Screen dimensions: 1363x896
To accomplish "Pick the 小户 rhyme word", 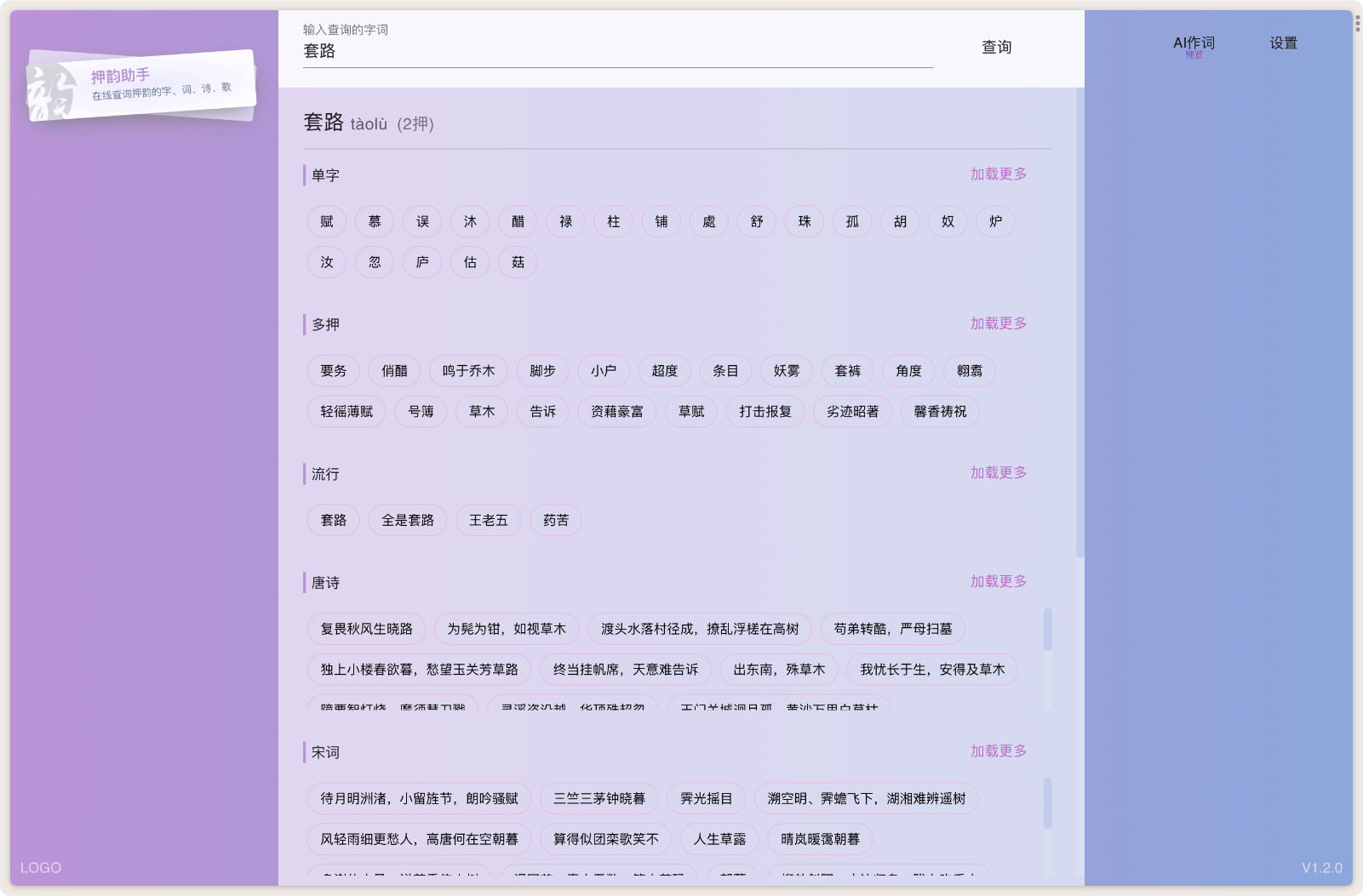I will pyautogui.click(x=604, y=371).
